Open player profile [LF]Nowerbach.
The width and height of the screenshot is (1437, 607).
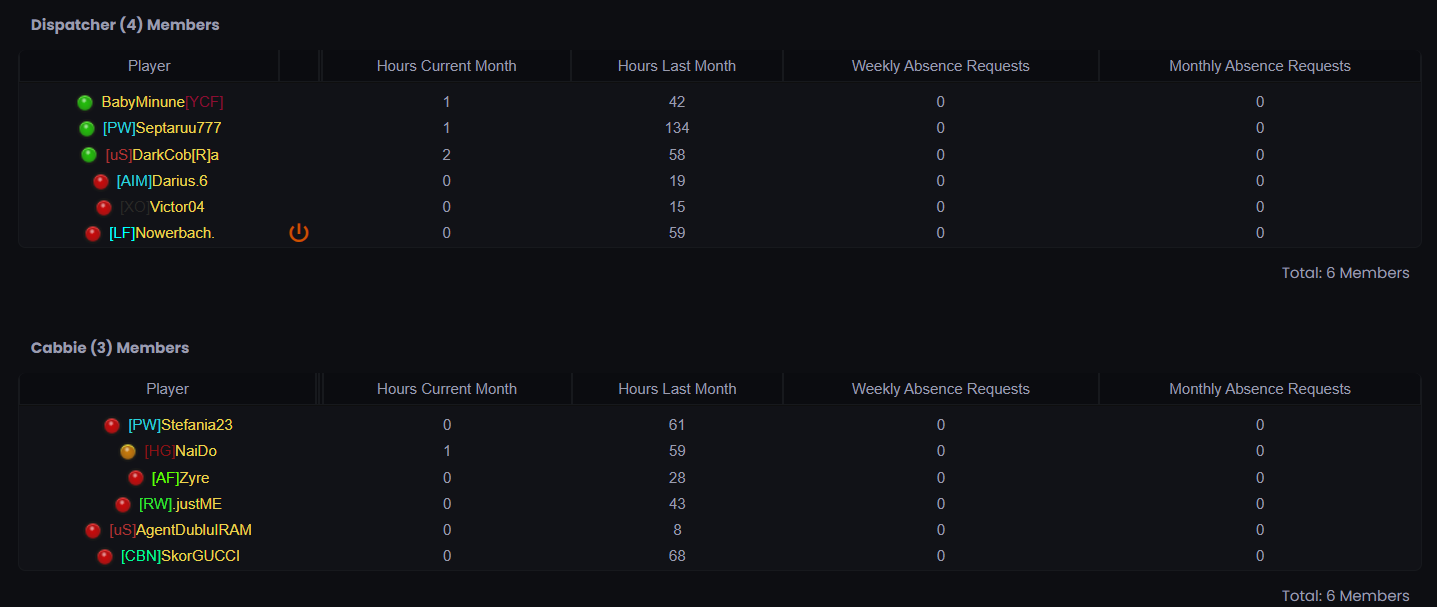pos(162,233)
